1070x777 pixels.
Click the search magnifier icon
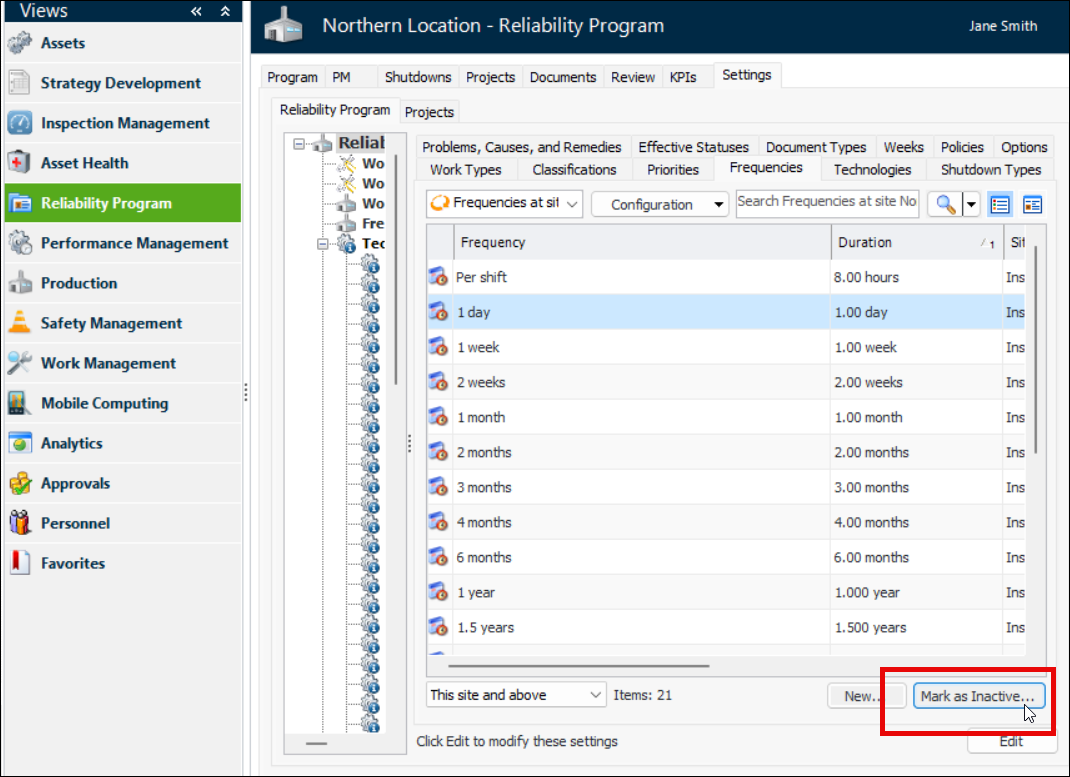click(x=943, y=204)
